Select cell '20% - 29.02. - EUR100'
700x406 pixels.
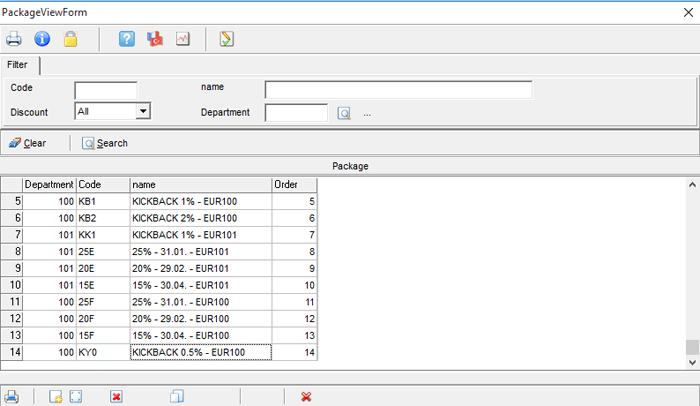200,318
